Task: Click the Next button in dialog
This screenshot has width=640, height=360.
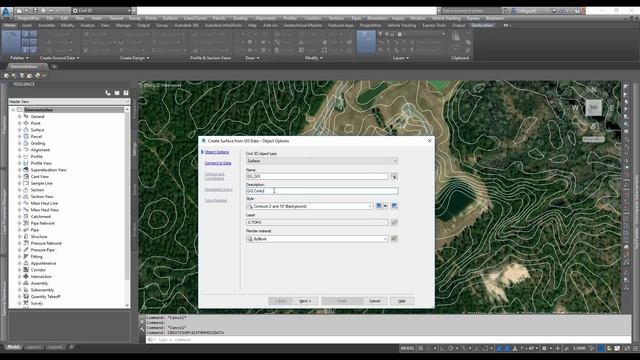Action: (x=305, y=301)
